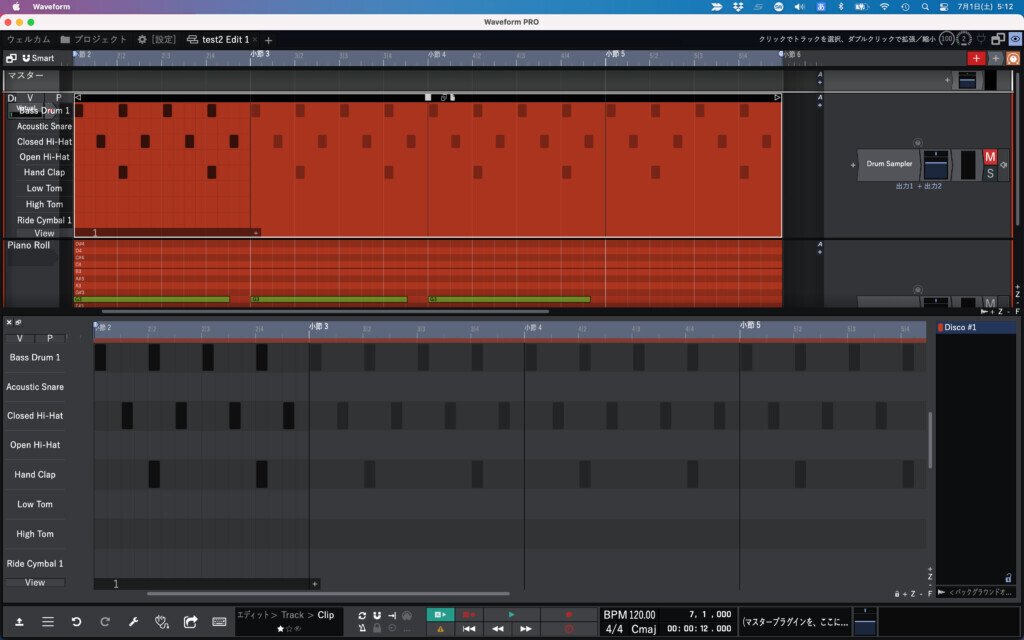Add a new track with the red plus button
The width and height of the screenshot is (1024, 640).
pyautogui.click(x=977, y=58)
